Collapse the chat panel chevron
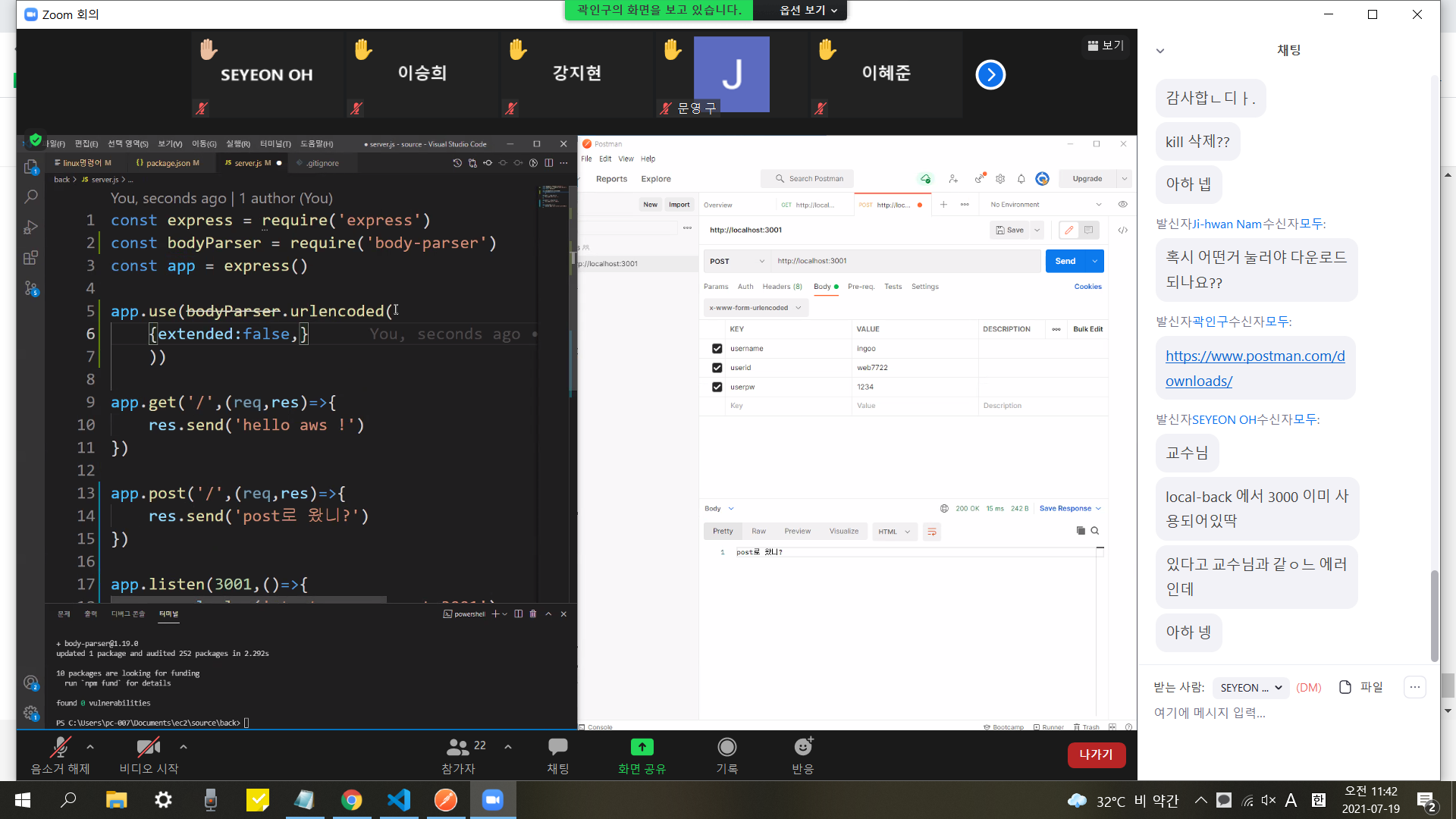The image size is (1456, 819). point(1159,51)
